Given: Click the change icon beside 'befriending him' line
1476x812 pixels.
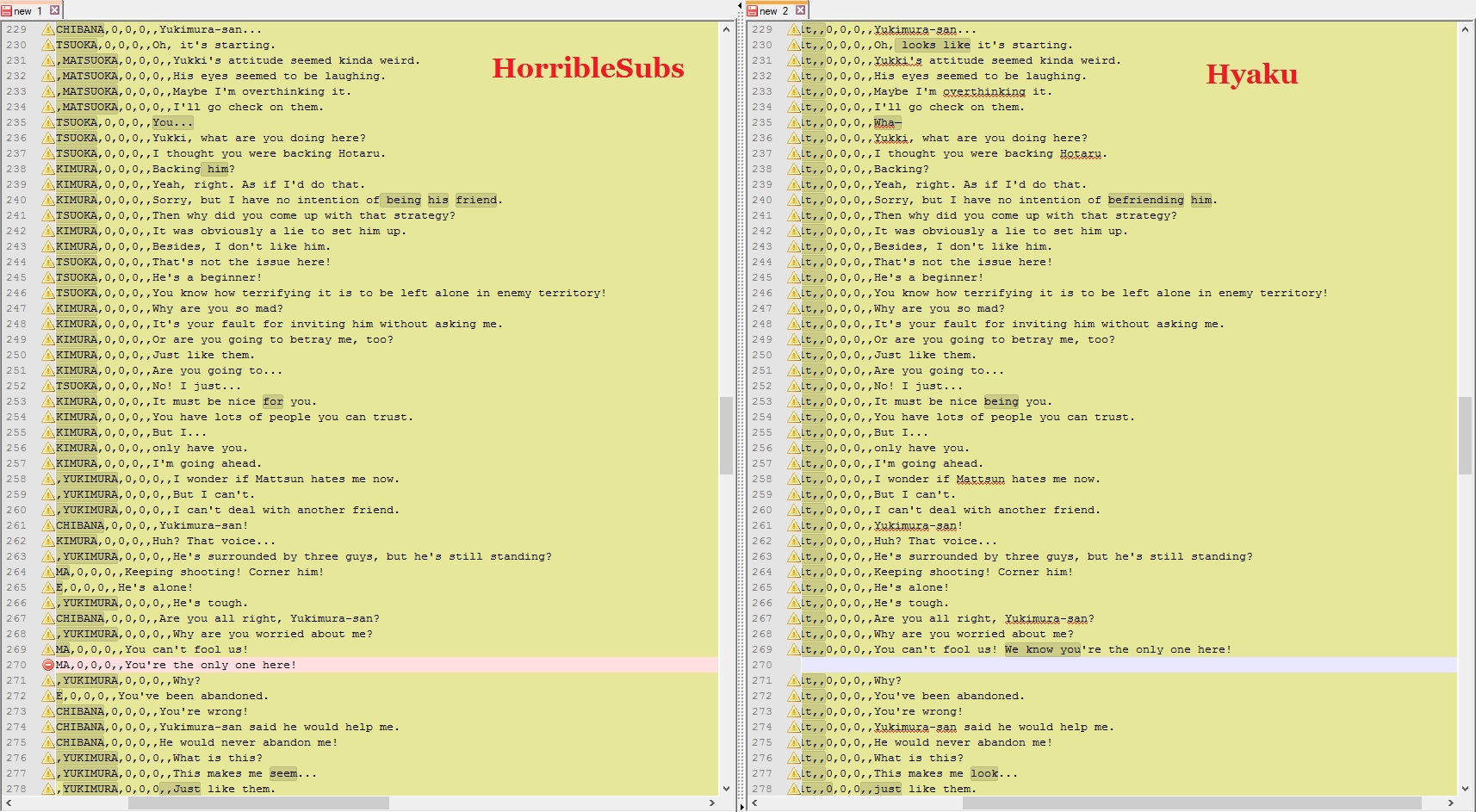Looking at the screenshot, I should tap(794, 200).
